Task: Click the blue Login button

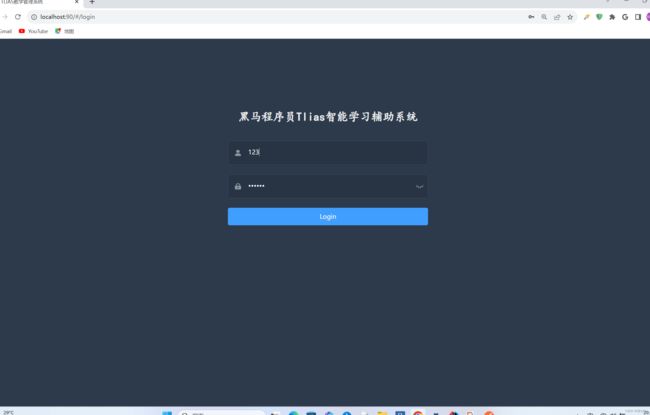Action: point(327,216)
